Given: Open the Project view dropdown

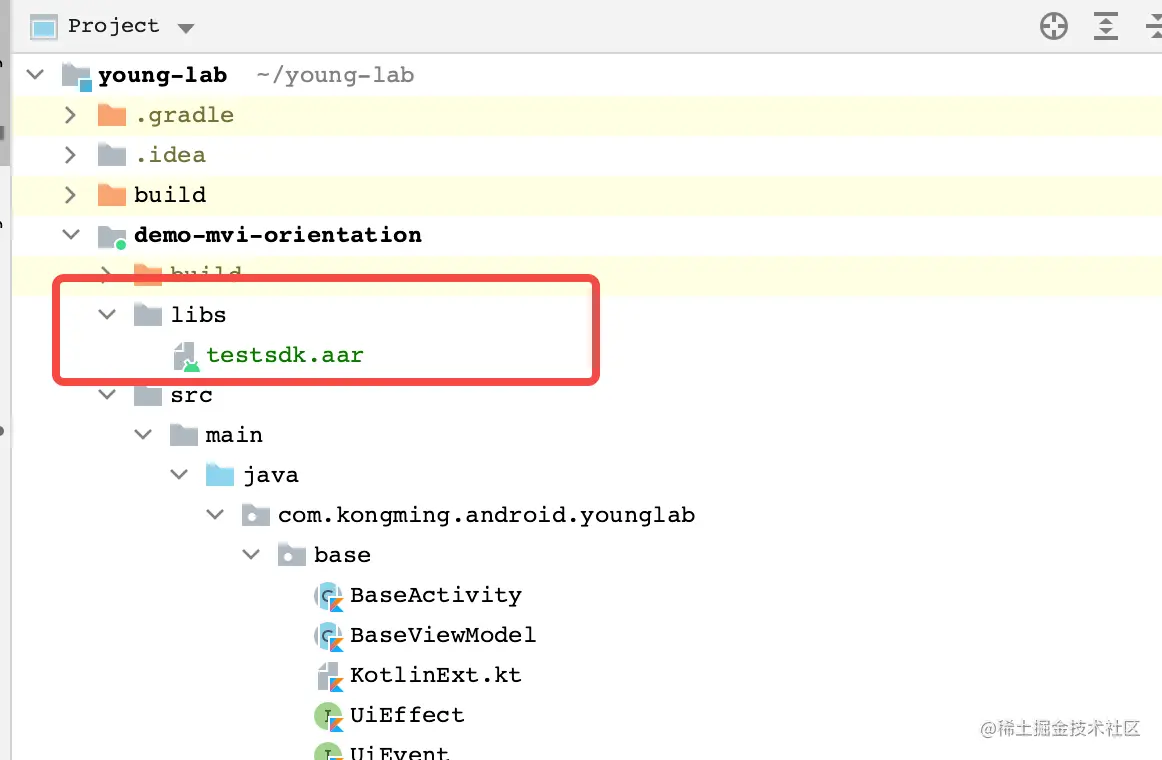Looking at the screenshot, I should tap(186, 27).
